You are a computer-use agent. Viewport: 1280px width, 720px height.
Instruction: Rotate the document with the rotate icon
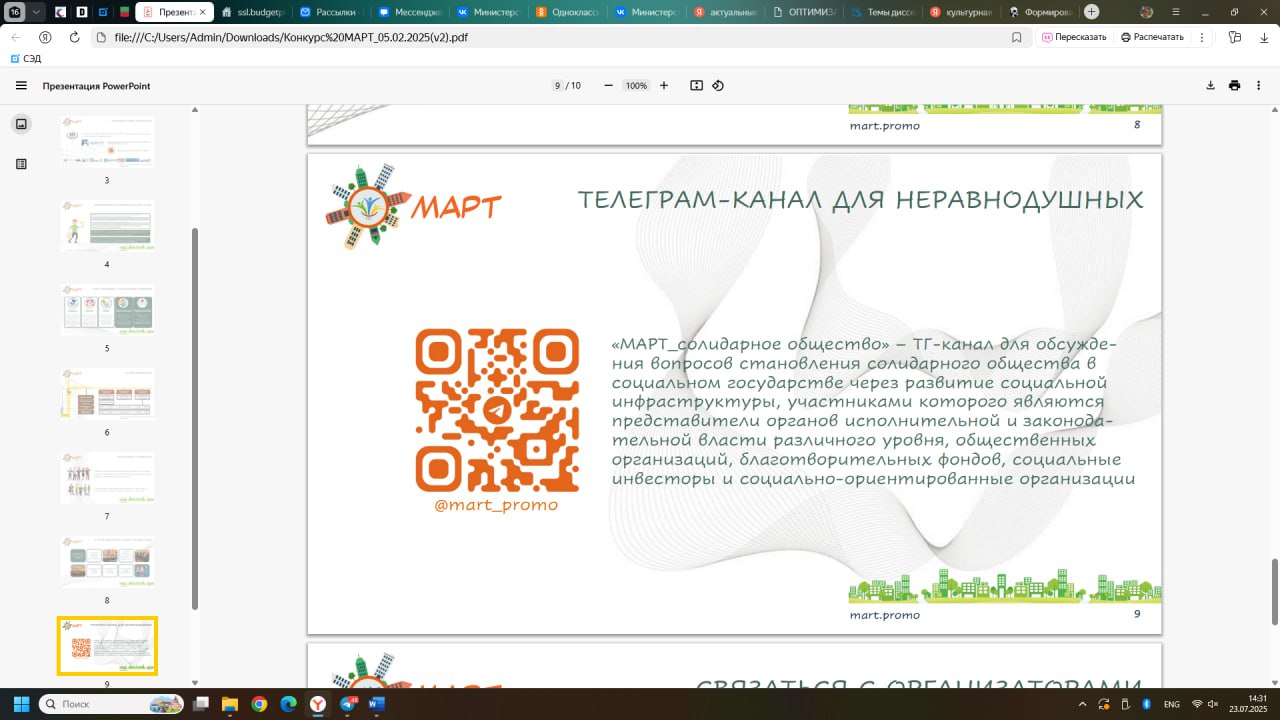718,86
